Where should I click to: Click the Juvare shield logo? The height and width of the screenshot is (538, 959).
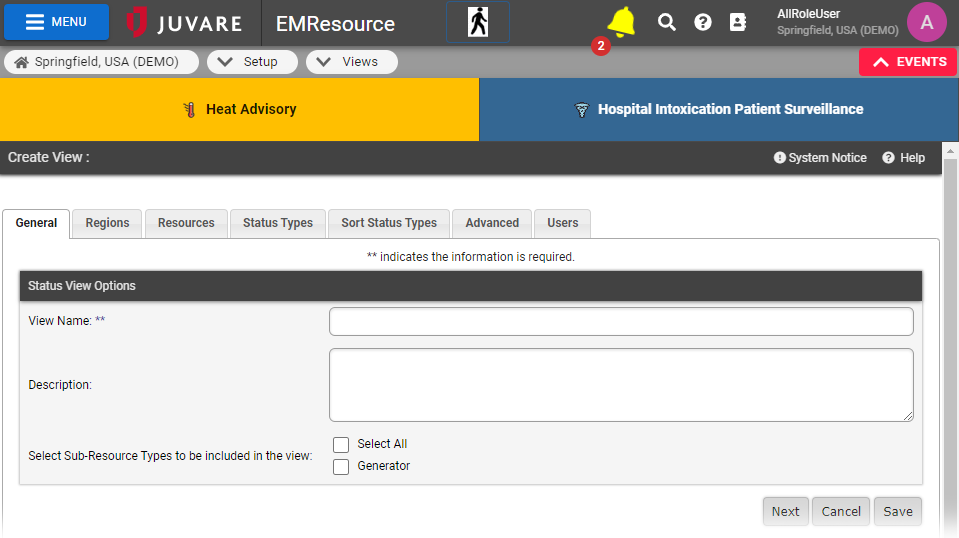[136, 23]
